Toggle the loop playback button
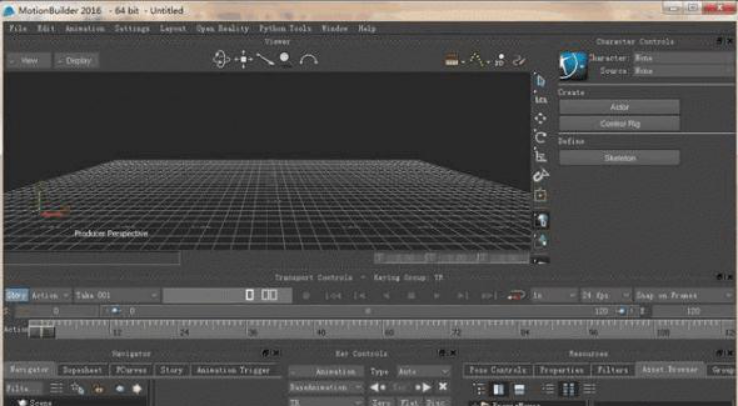This screenshot has width=738, height=406. [x=516, y=295]
